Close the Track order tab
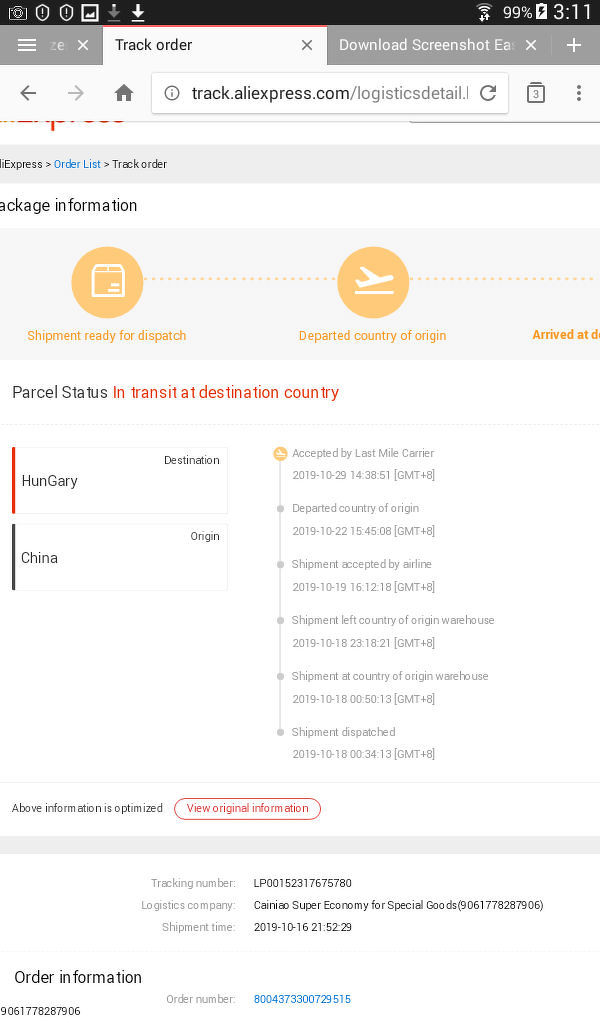The image size is (600, 1024). [307, 45]
